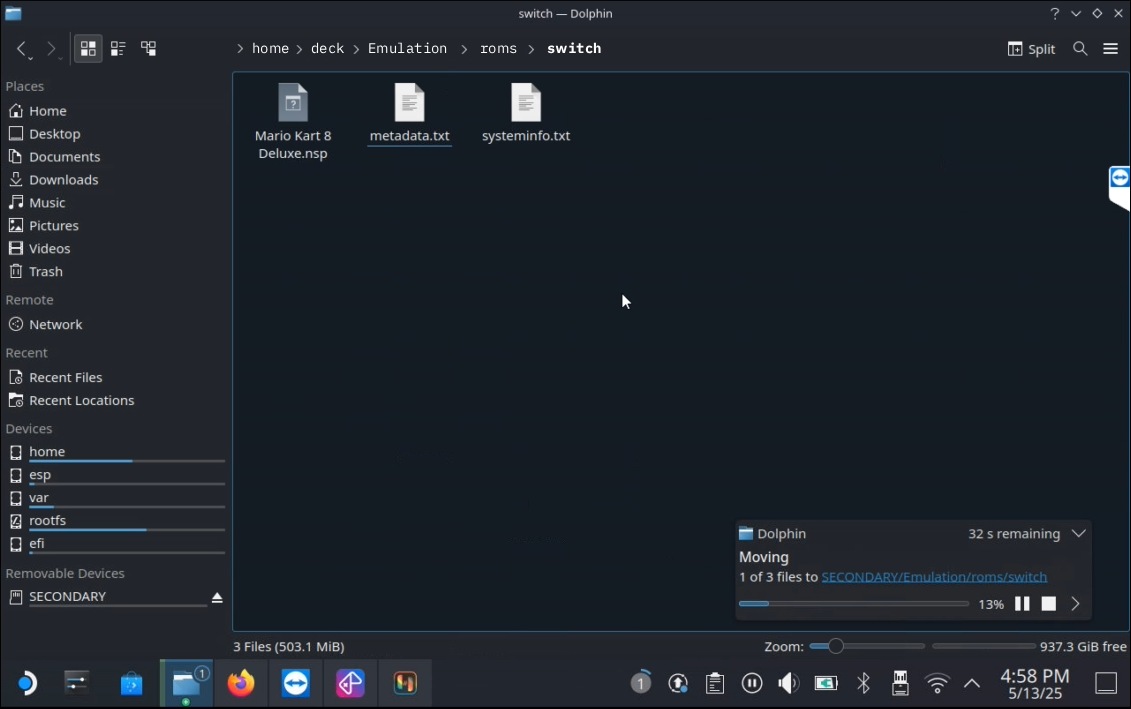Open the clipboard tray icon
Viewport: 1131px width, 709px height.
click(715, 683)
